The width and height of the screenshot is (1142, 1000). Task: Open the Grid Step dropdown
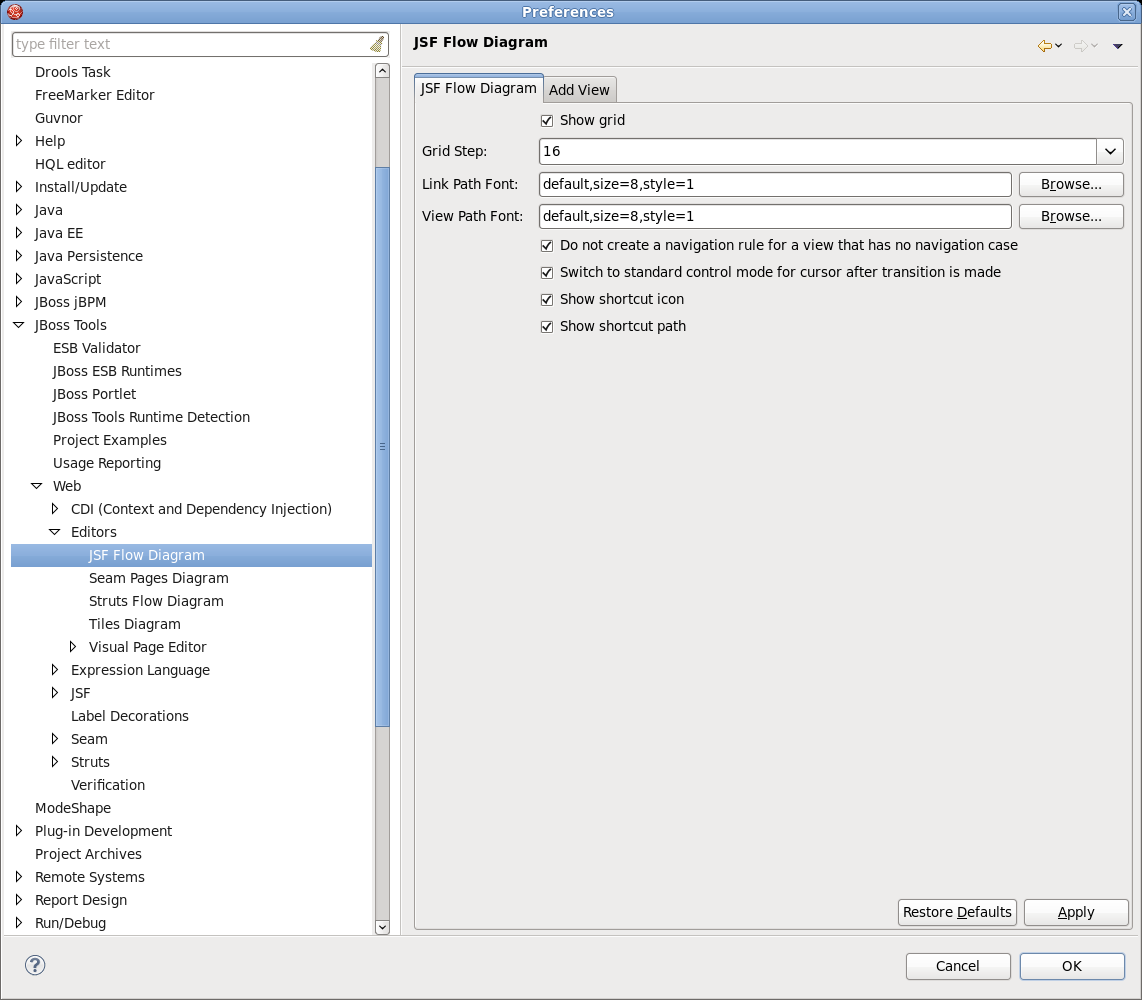click(x=1110, y=152)
